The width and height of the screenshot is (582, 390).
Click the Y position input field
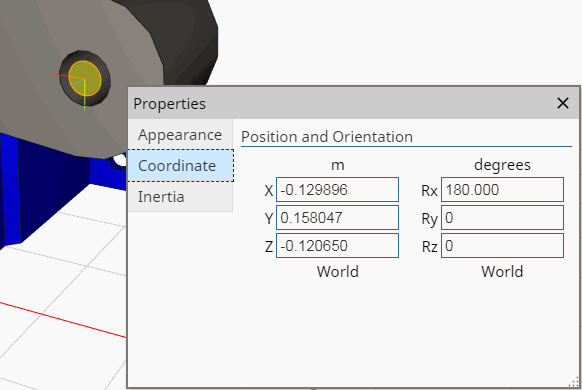pyautogui.click(x=337, y=217)
